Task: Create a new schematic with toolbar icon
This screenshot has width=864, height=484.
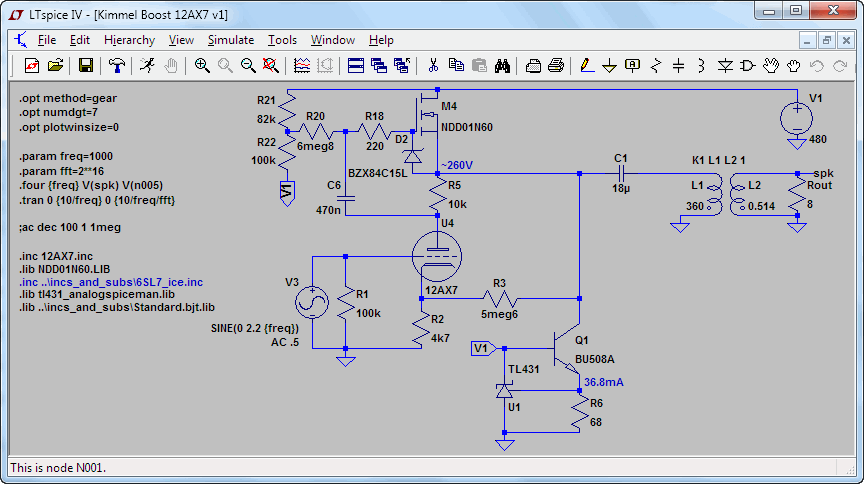Action: click(32, 66)
